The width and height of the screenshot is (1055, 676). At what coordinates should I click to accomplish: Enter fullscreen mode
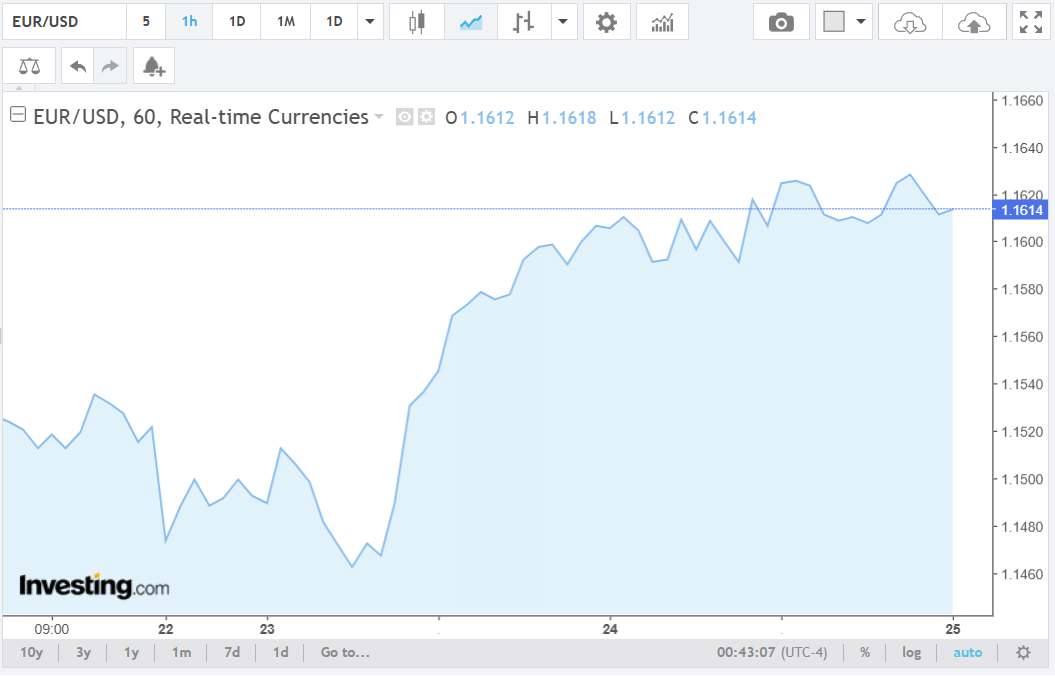[x=1031, y=22]
